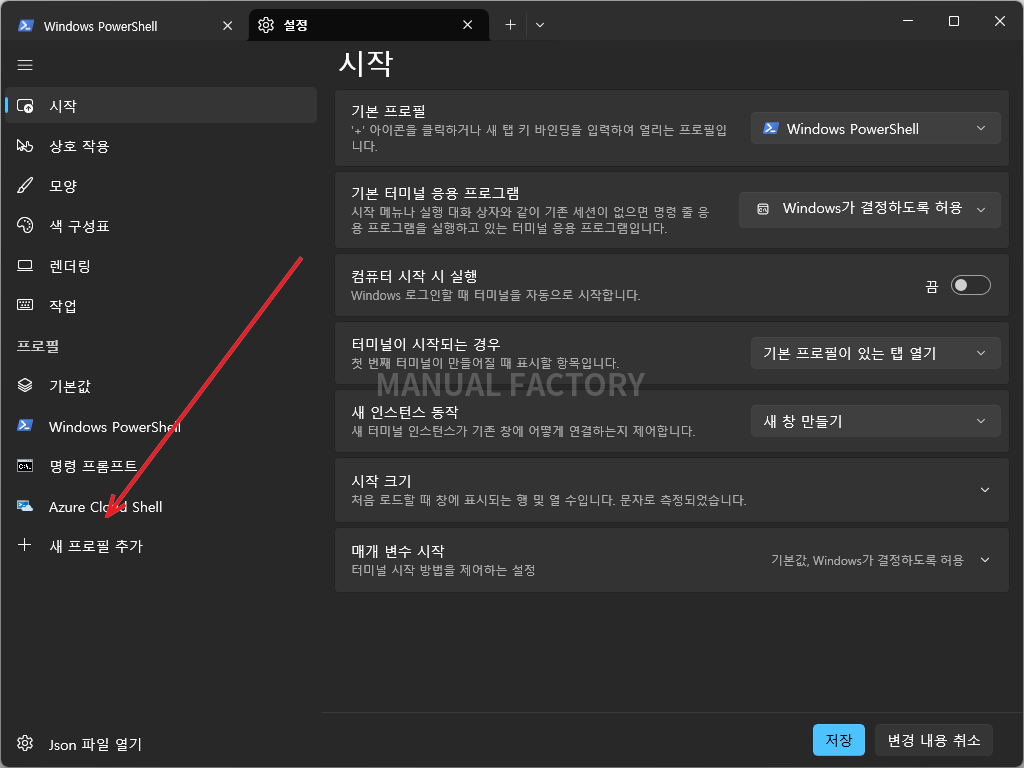This screenshot has width=1024, height=768.
Task: Open 기본값 profile defaults
Action: [x=161, y=386]
